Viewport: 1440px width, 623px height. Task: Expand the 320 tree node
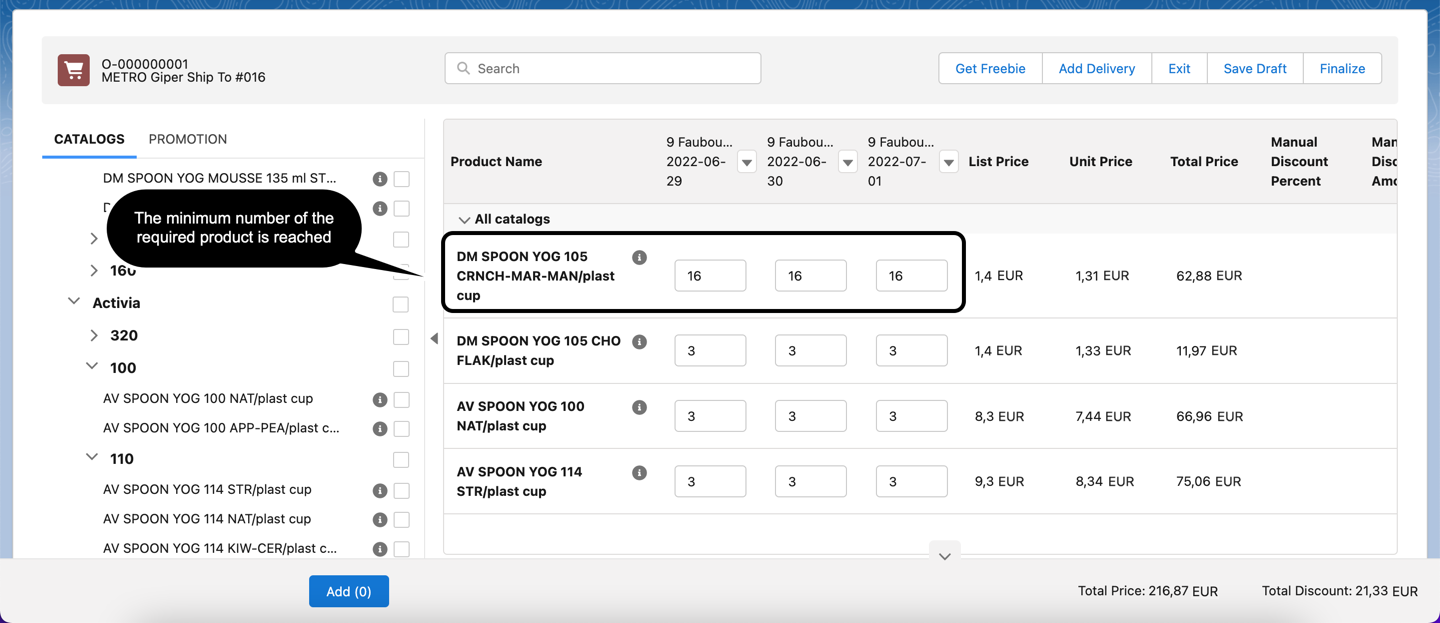tap(94, 336)
